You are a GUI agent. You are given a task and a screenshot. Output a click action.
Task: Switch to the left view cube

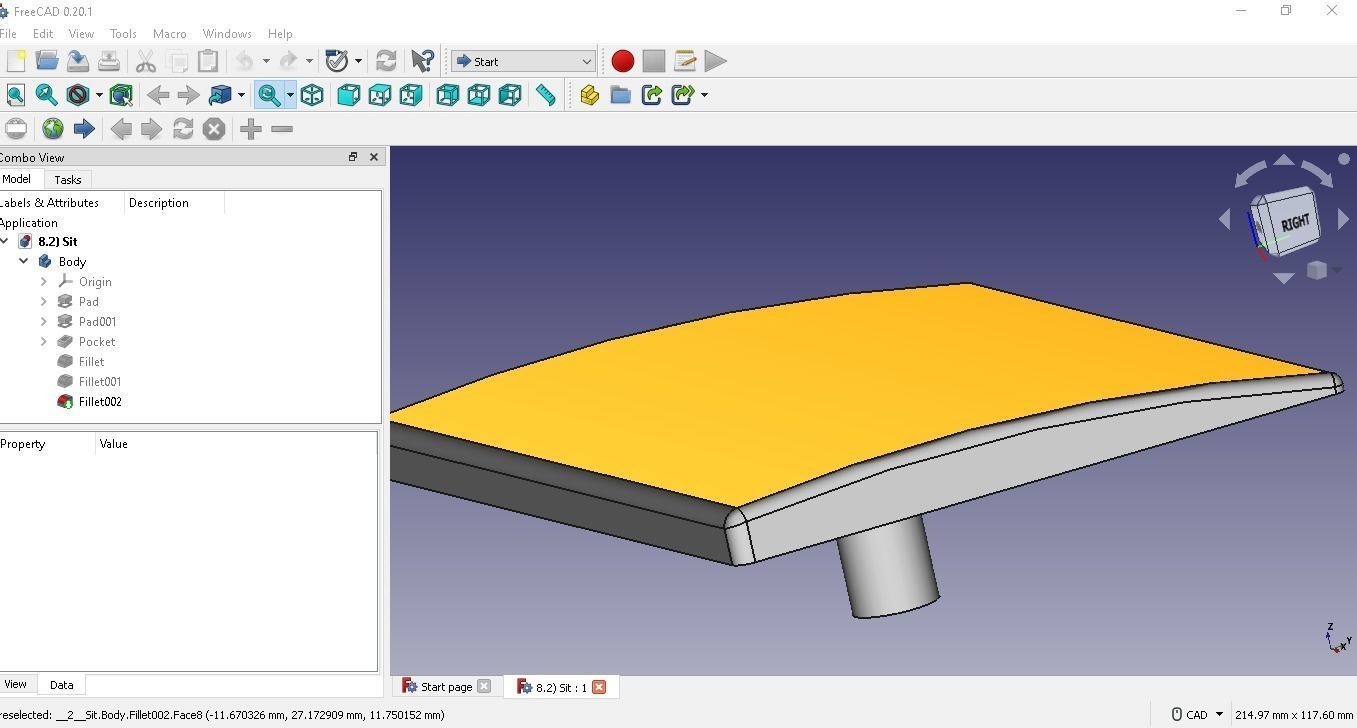pyautogui.click(x=509, y=95)
